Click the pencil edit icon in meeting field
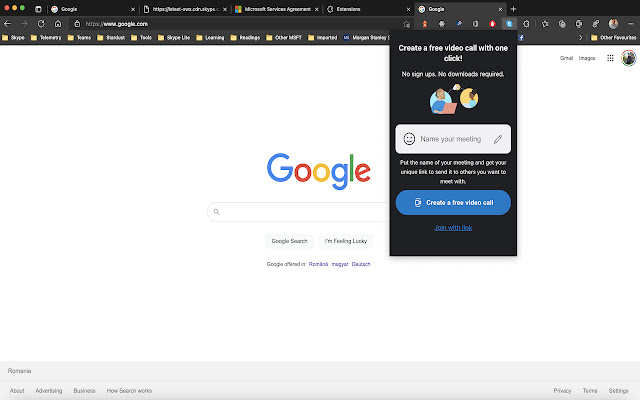This screenshot has width=640, height=400. [x=498, y=139]
